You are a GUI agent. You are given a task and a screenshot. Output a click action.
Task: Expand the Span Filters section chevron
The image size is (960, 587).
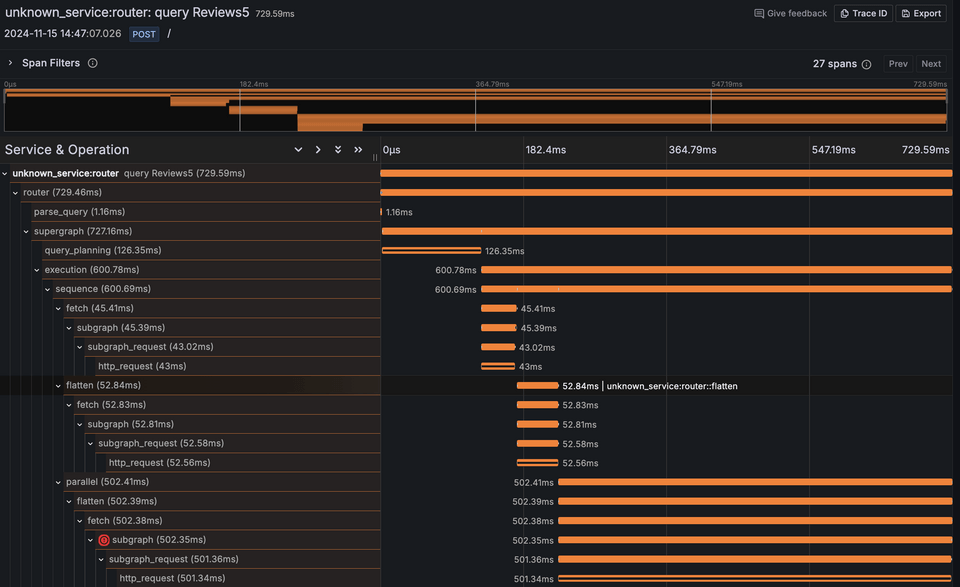pos(10,63)
